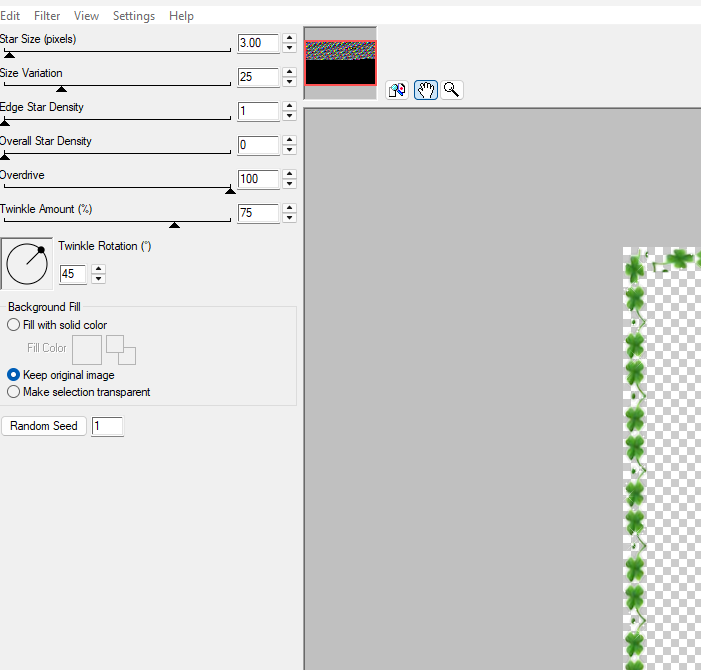Select the hand pan tool
Image resolution: width=701 pixels, height=670 pixels.
pyautogui.click(x=425, y=90)
